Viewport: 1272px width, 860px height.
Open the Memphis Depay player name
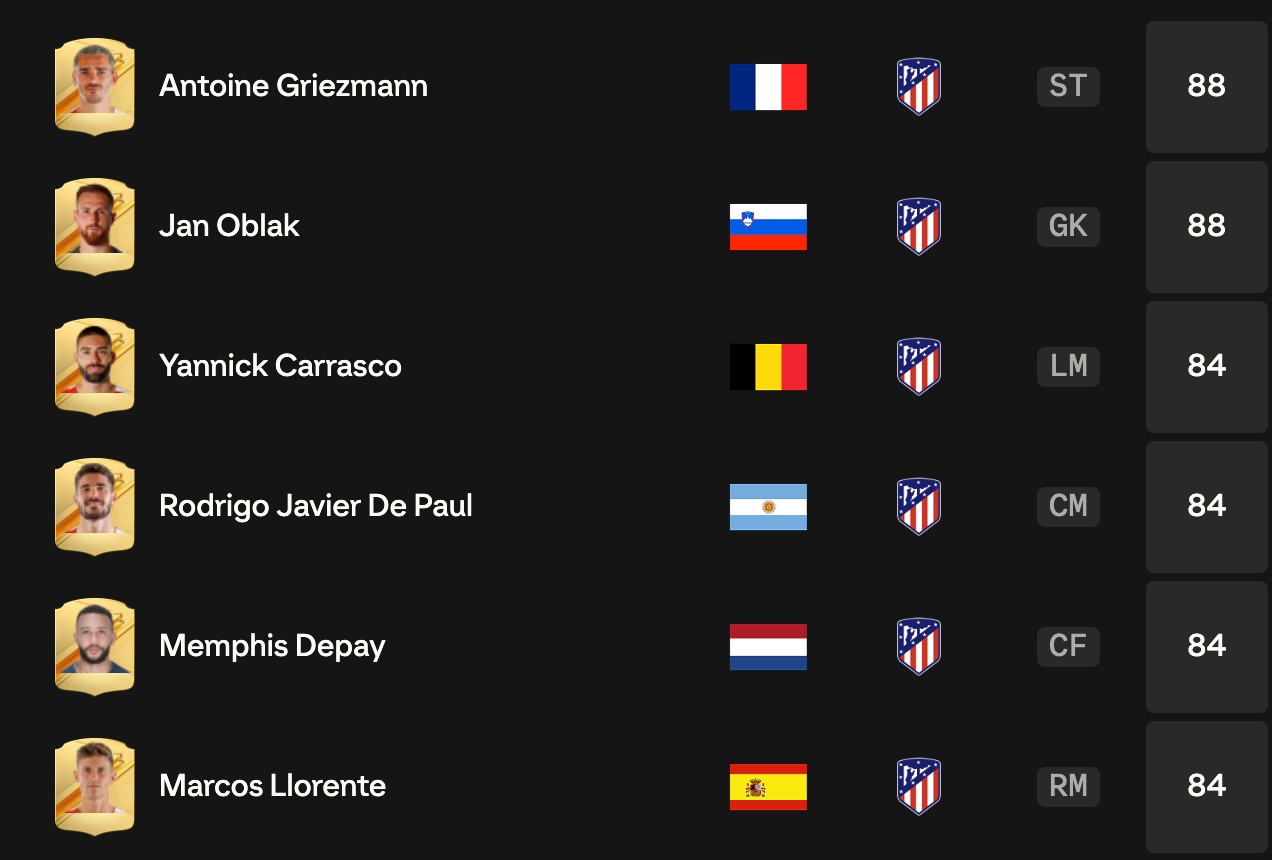(x=272, y=646)
